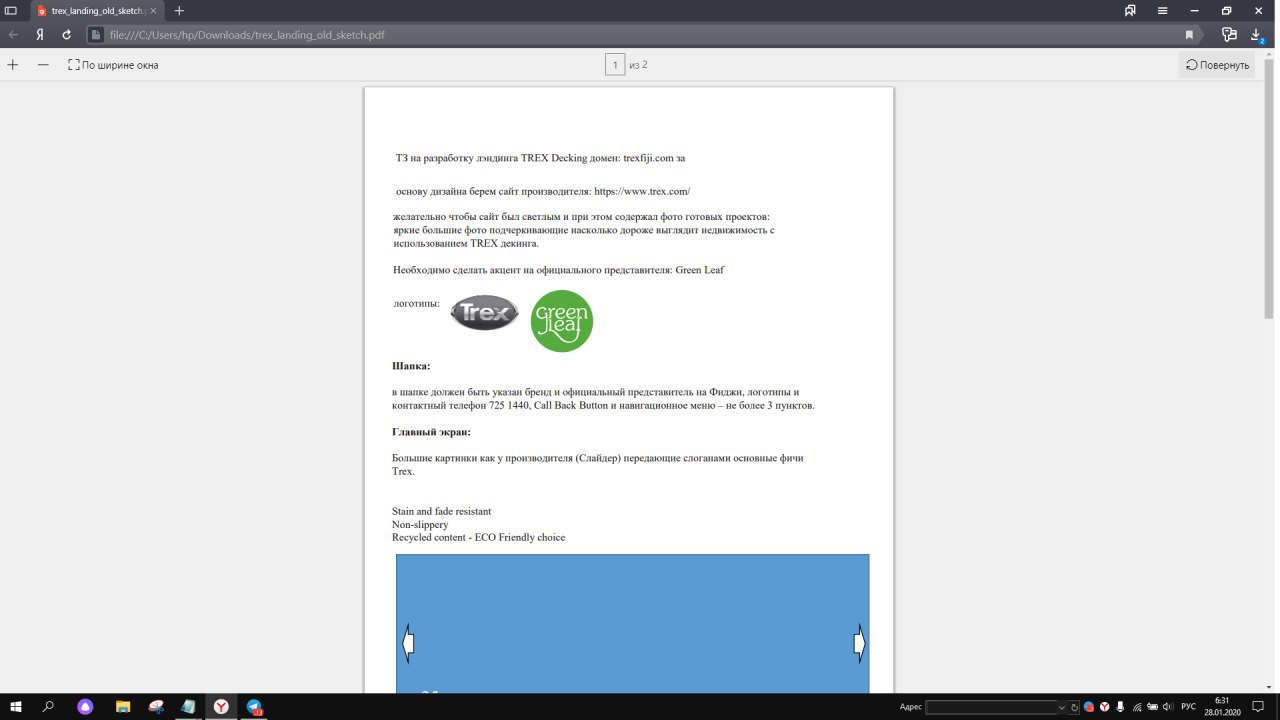Click the Yandex 'Я' home button
Image resolution: width=1280 pixels, height=720 pixels.
[40, 34]
